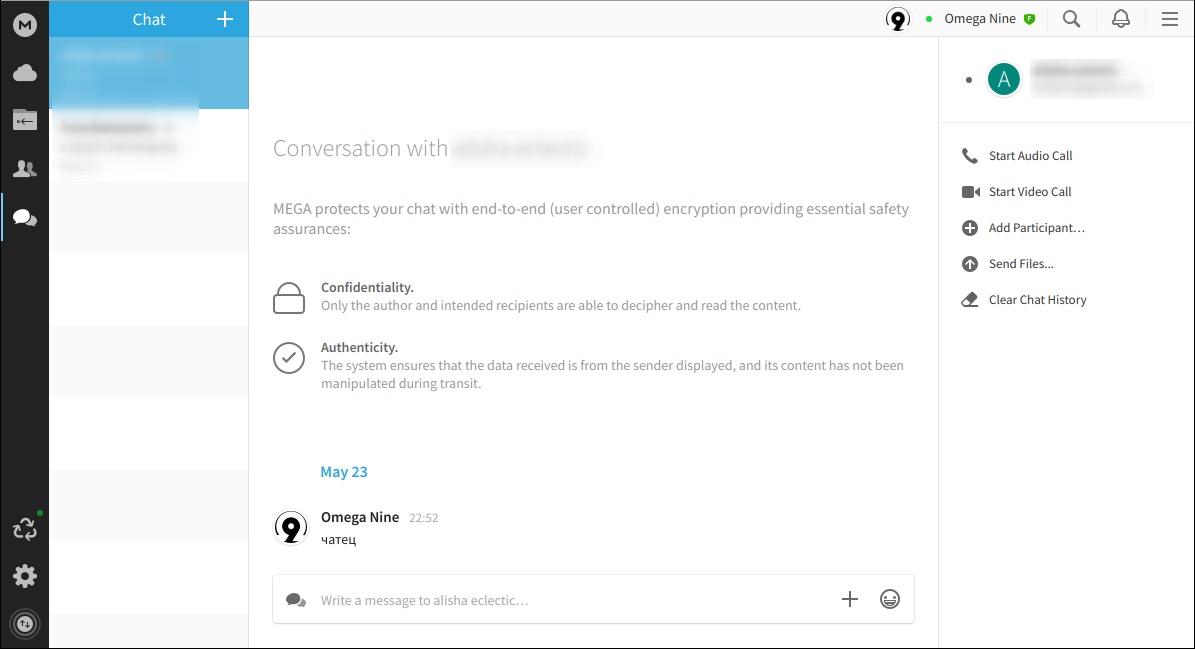1195x649 pixels.
Task: Choose Send Files option
Action: point(1020,264)
